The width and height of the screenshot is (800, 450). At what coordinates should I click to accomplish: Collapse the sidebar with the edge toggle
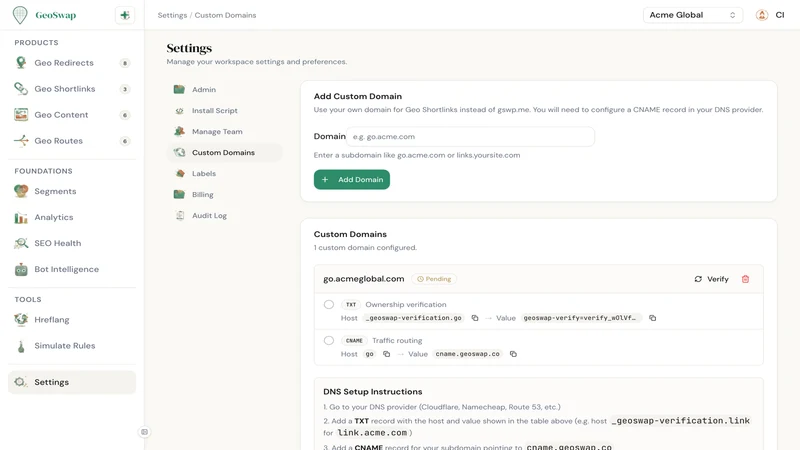144,432
